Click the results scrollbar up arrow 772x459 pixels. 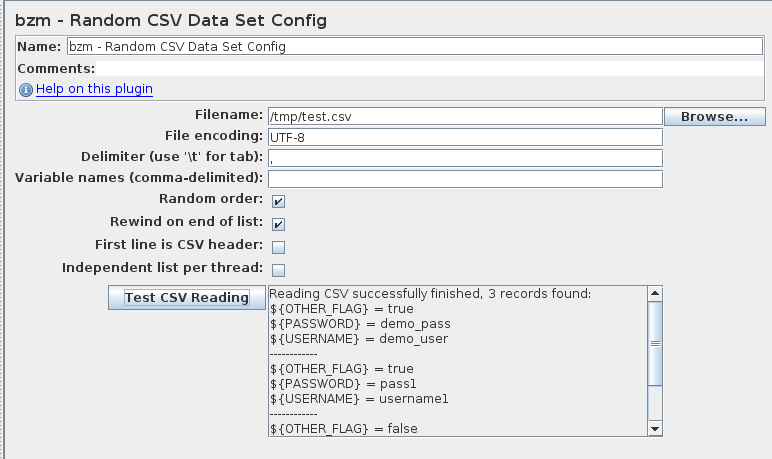[x=655, y=294]
